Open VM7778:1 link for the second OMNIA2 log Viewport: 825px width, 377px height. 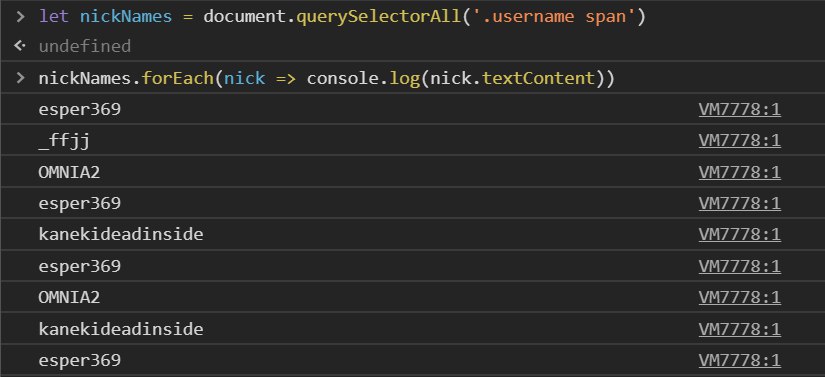[739, 298]
